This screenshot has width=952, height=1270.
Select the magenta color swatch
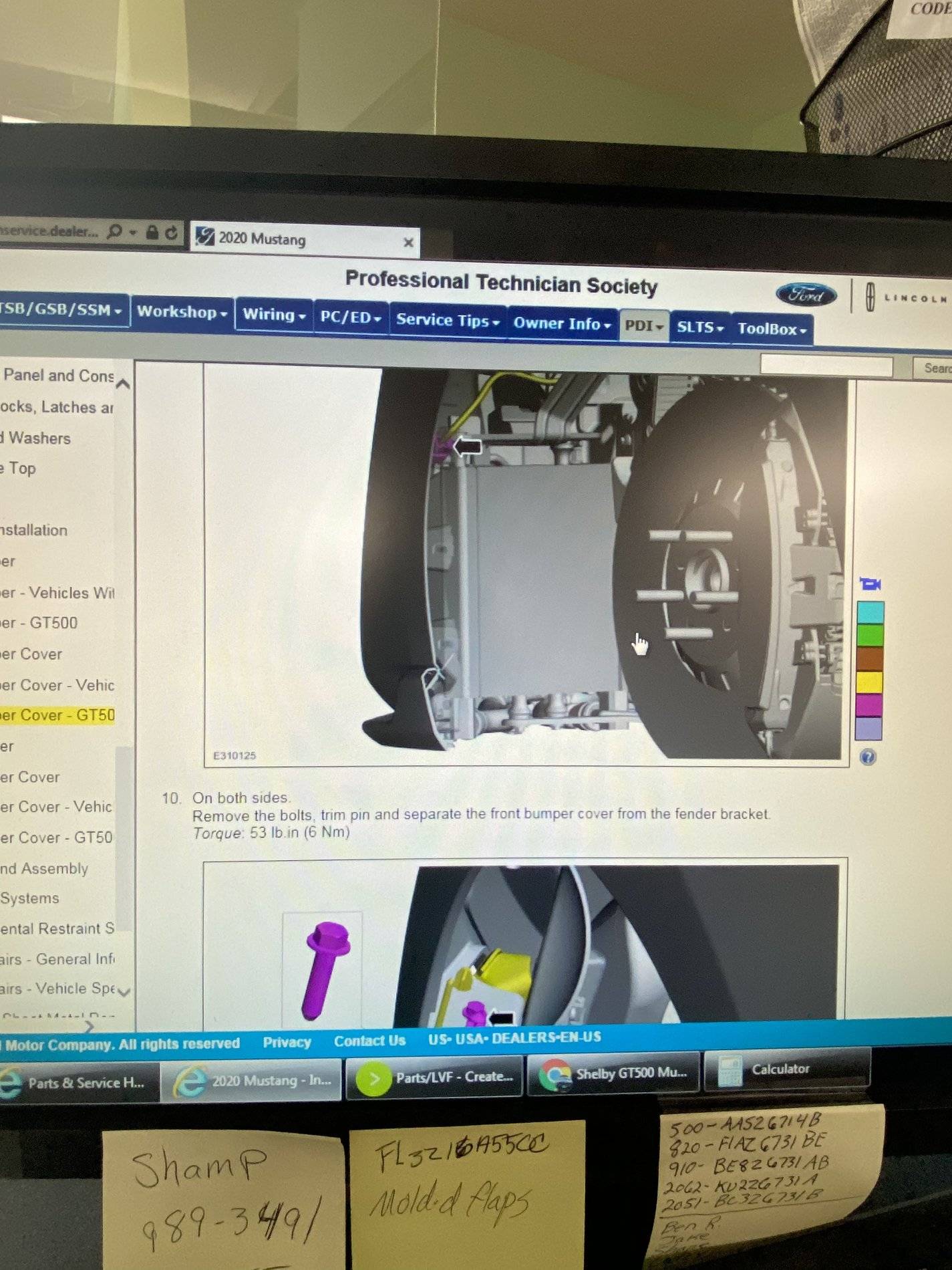869,705
